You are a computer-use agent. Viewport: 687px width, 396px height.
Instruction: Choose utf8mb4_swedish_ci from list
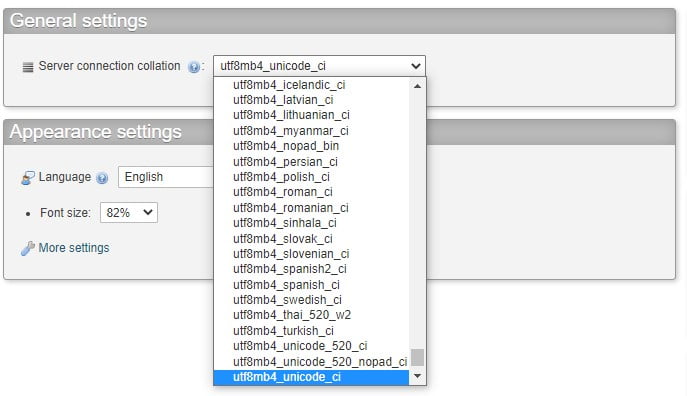click(x=311, y=300)
